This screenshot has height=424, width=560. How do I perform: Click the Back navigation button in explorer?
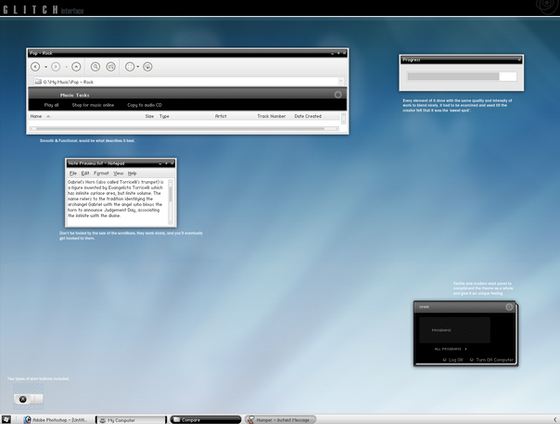[35, 66]
